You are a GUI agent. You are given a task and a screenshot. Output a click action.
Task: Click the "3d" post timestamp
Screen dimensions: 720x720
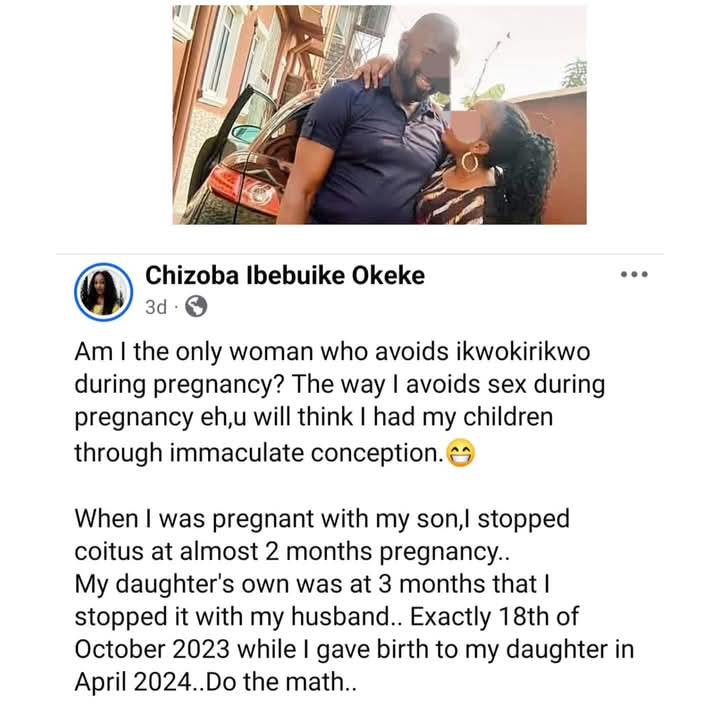click(155, 307)
